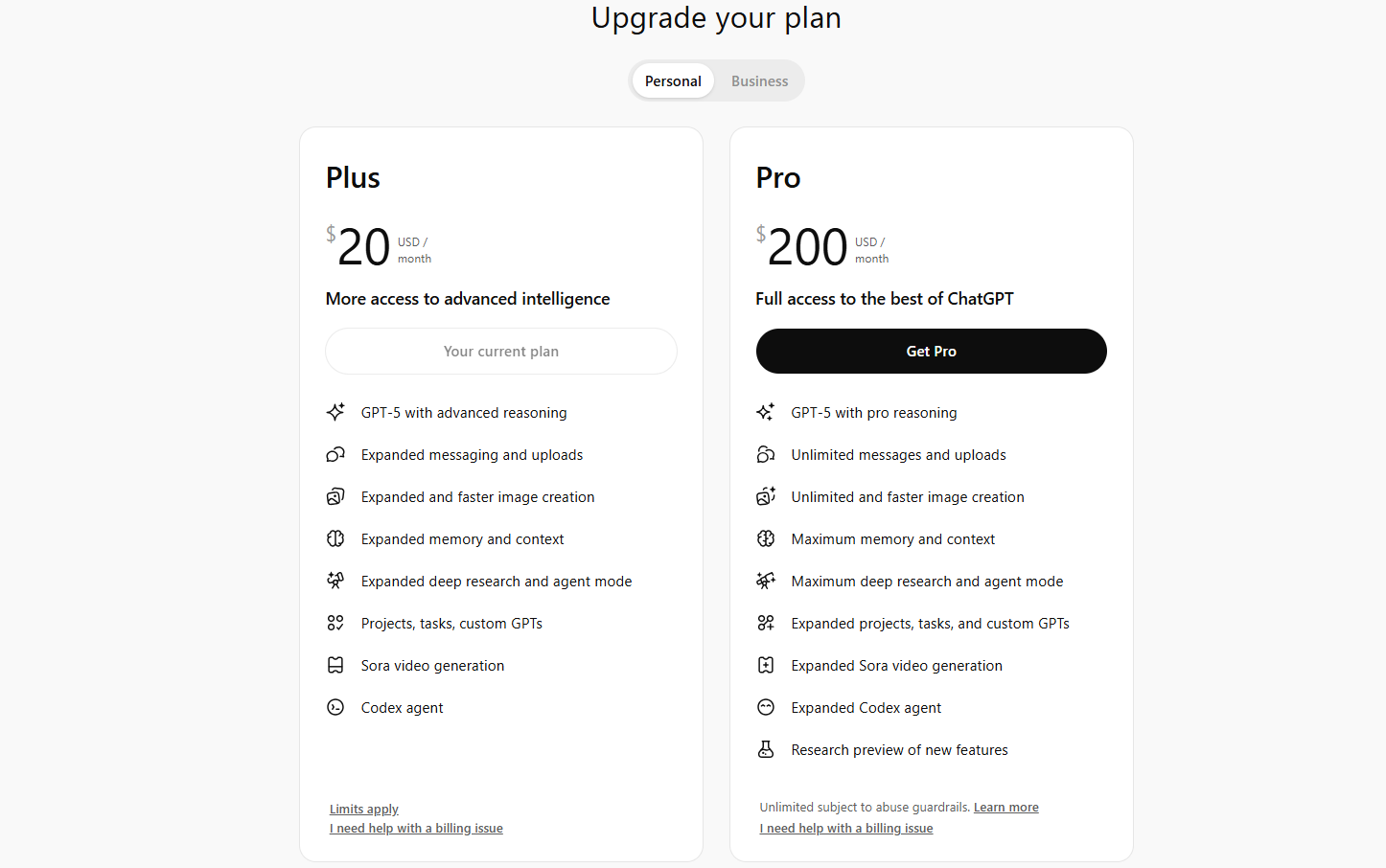Click brain icon beside Maximum memory and context
This screenshot has width=1386, height=868.
pos(766,539)
